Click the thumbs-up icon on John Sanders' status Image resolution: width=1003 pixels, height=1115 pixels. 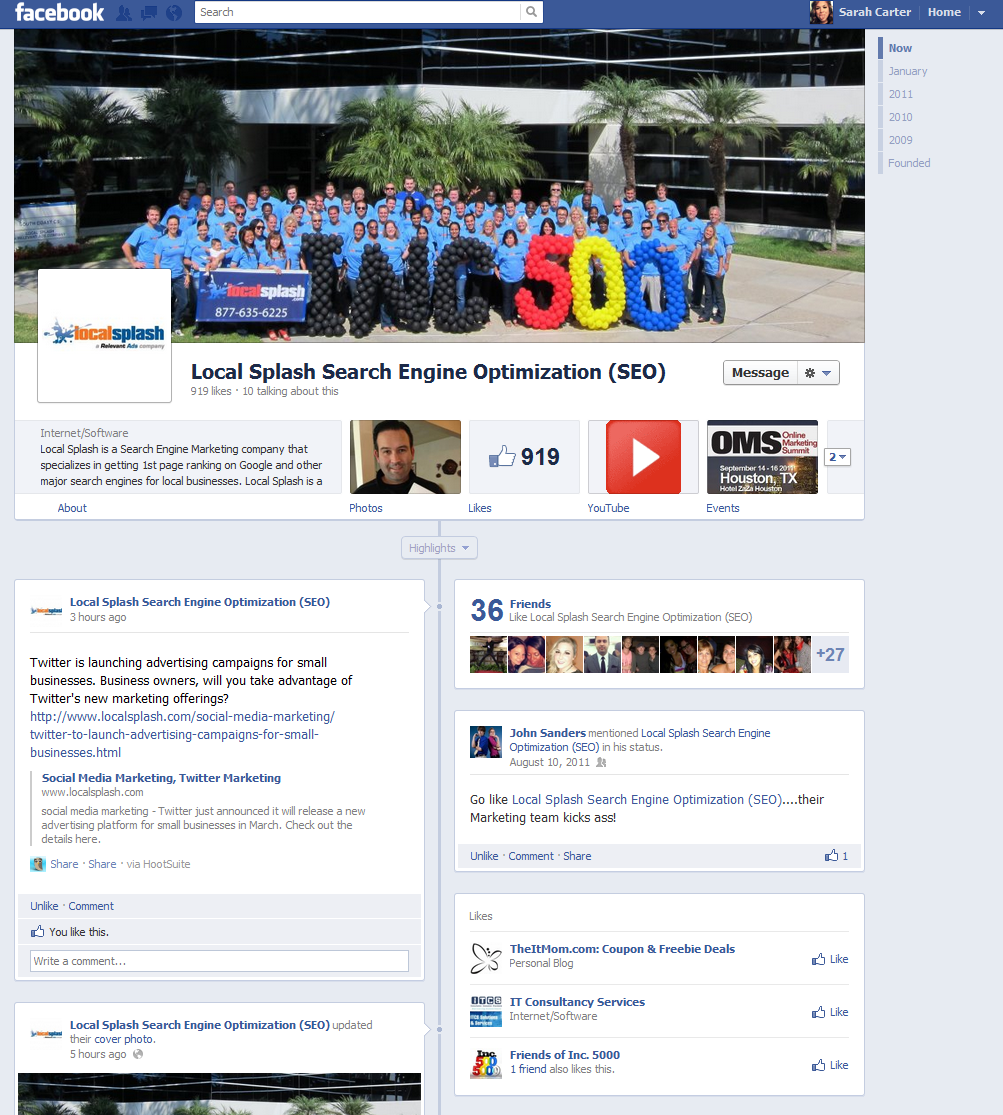coord(833,855)
